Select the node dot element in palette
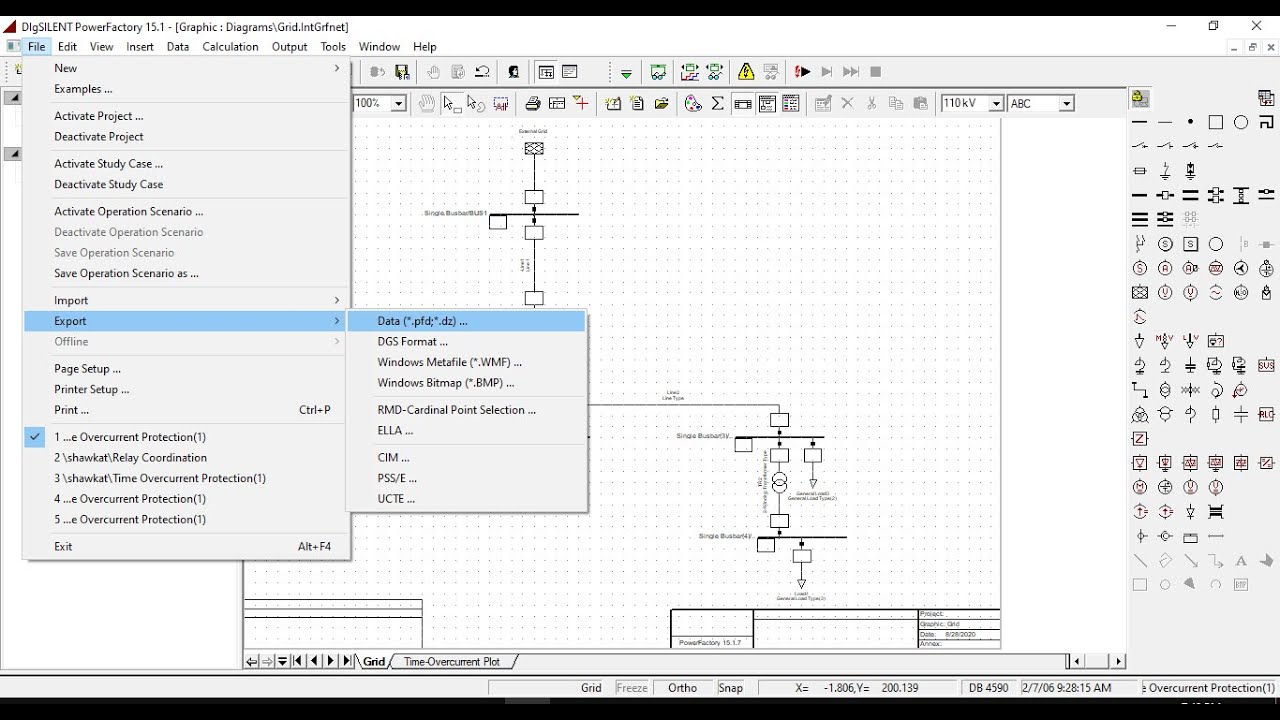Viewport: 1280px width, 720px height. pos(1190,122)
